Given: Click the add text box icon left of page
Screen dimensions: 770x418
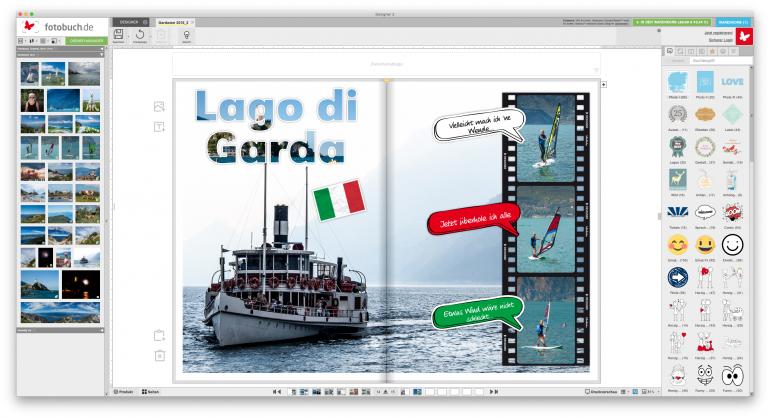Looking at the screenshot, I should pos(159,127).
